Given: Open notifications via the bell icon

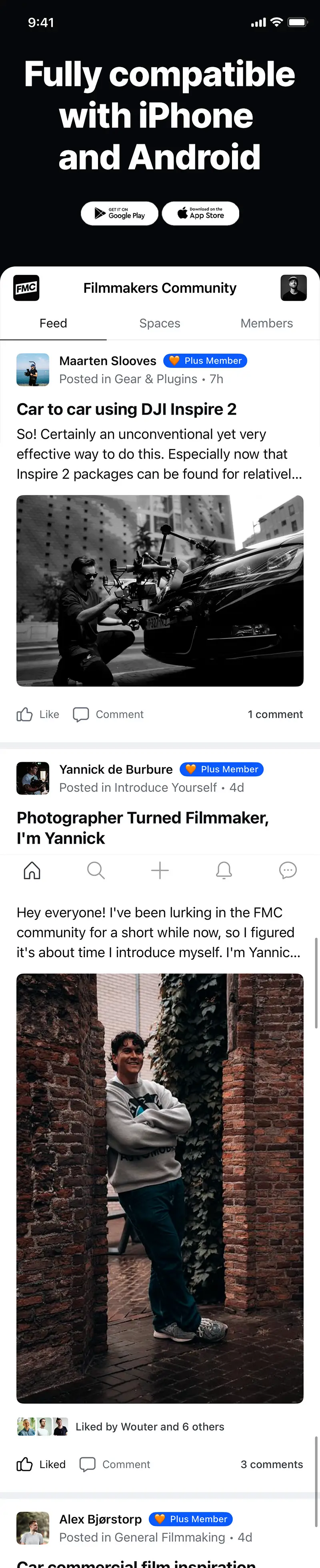Looking at the screenshot, I should (224, 870).
